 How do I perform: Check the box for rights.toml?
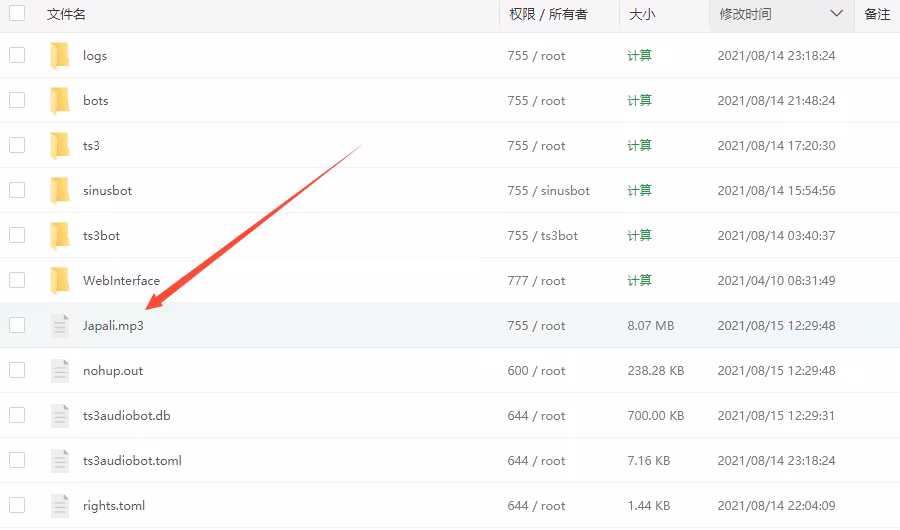[x=17, y=505]
